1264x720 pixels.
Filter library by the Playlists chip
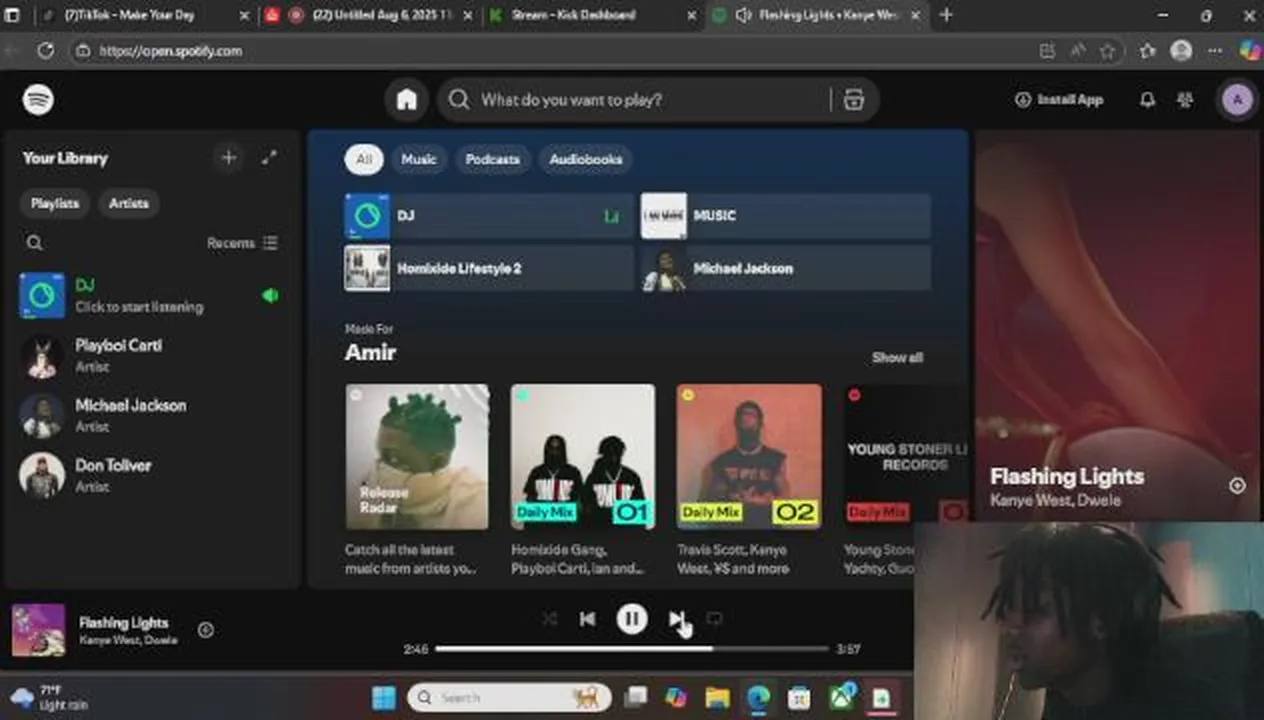(55, 203)
